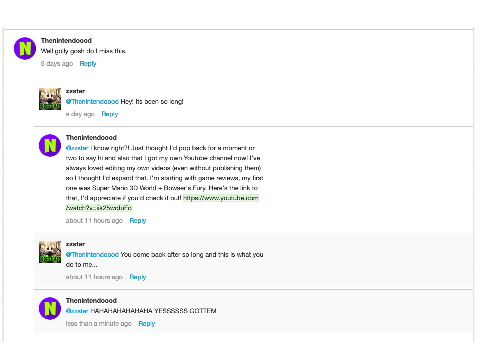Click TheNintendoood avatar on HAHAHA comment
Viewport: 480px width, 360px height.
click(x=50, y=308)
